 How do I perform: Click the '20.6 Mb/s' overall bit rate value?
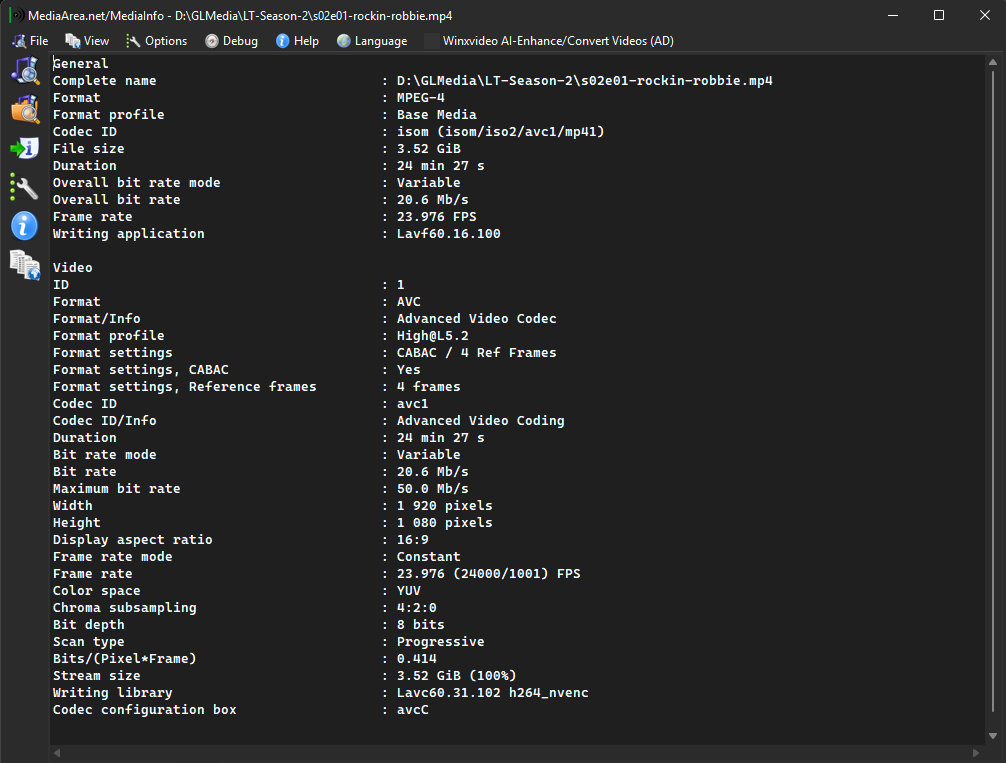click(x=432, y=200)
